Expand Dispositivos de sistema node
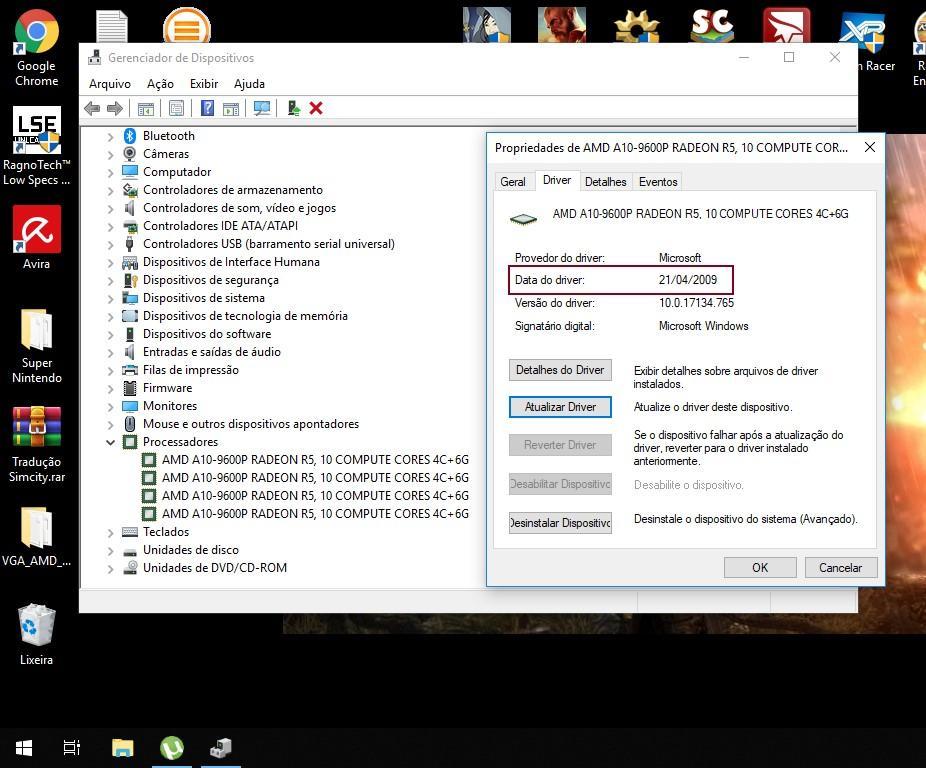Image resolution: width=926 pixels, height=768 pixels. pyautogui.click(x=110, y=299)
